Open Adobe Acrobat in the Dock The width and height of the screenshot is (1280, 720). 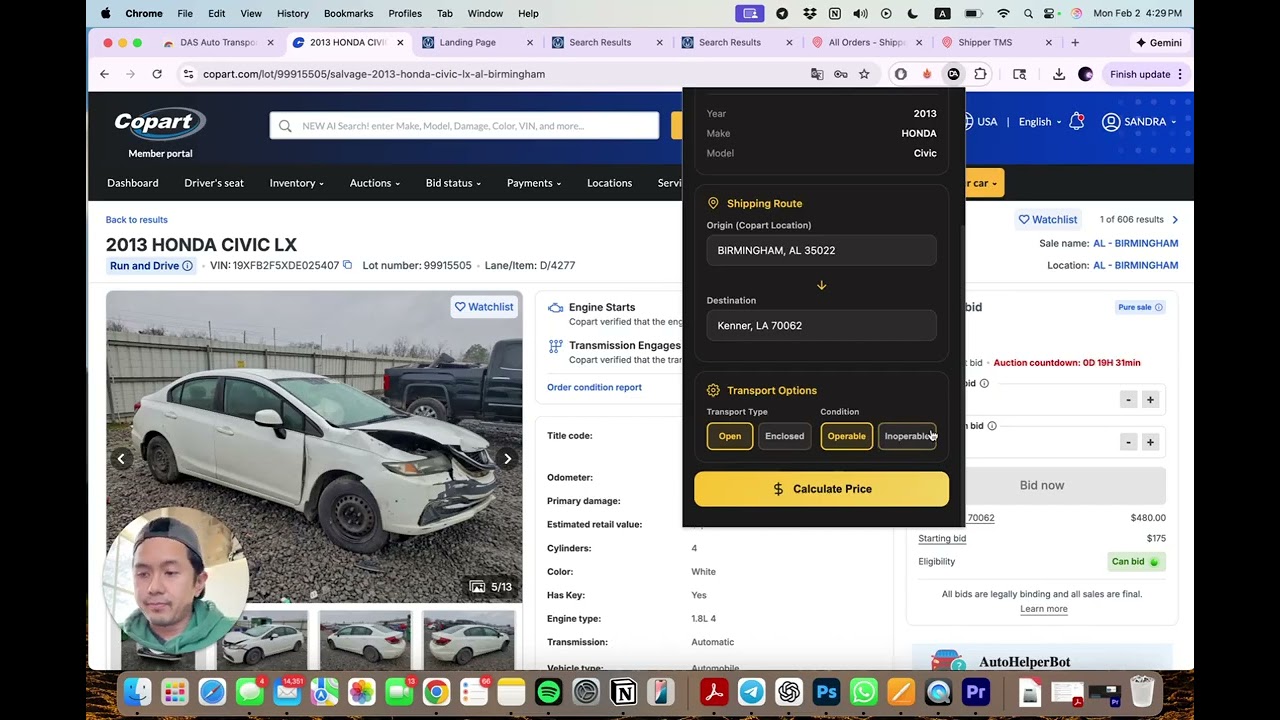713,692
